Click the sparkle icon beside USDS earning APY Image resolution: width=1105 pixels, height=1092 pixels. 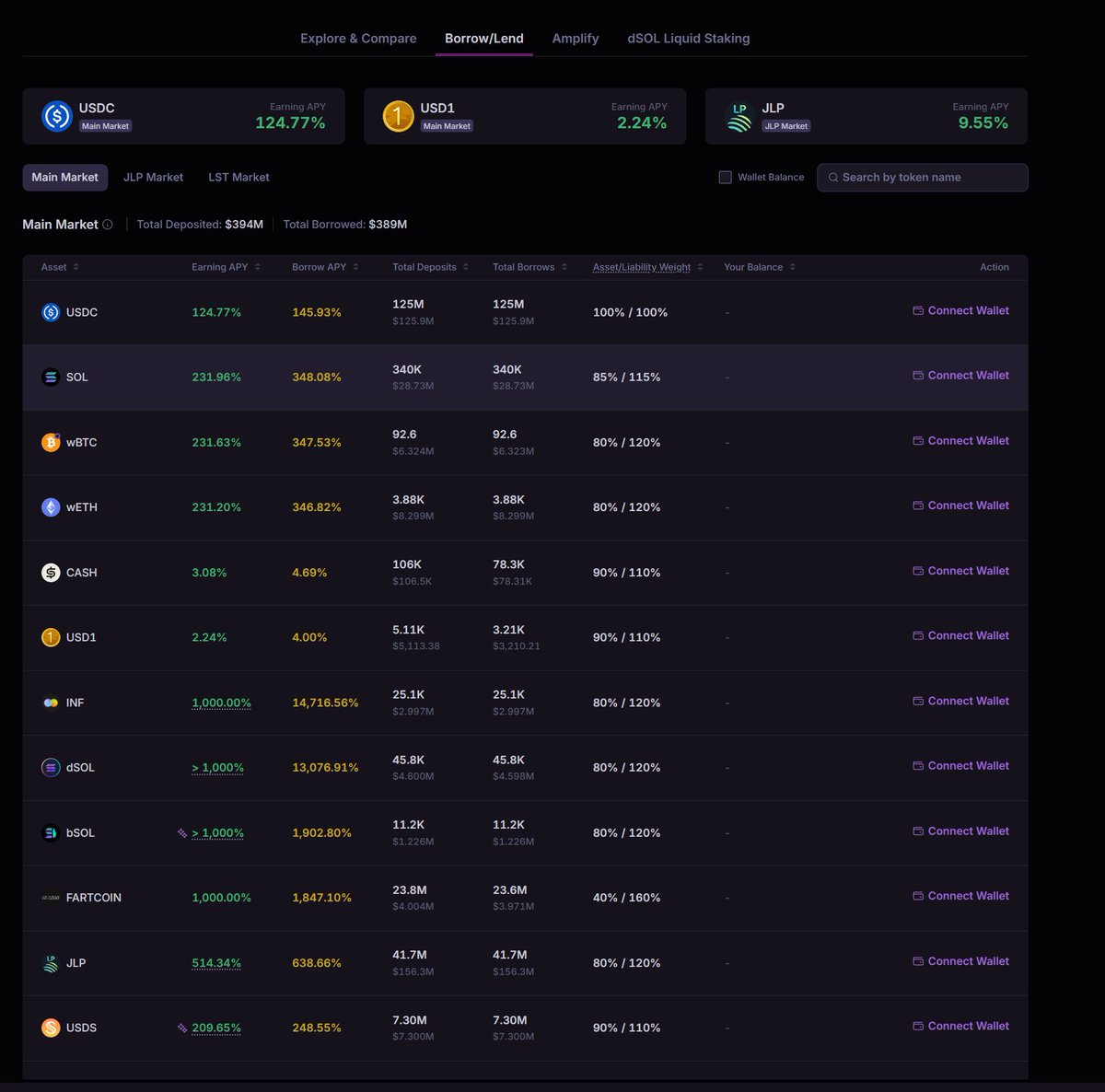coord(182,1028)
